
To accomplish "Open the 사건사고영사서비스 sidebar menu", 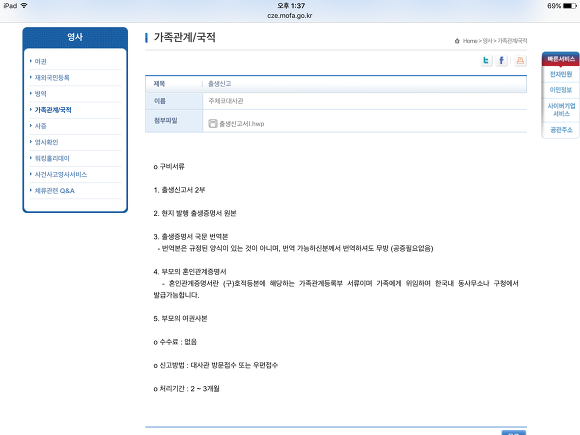I will [61, 175].
